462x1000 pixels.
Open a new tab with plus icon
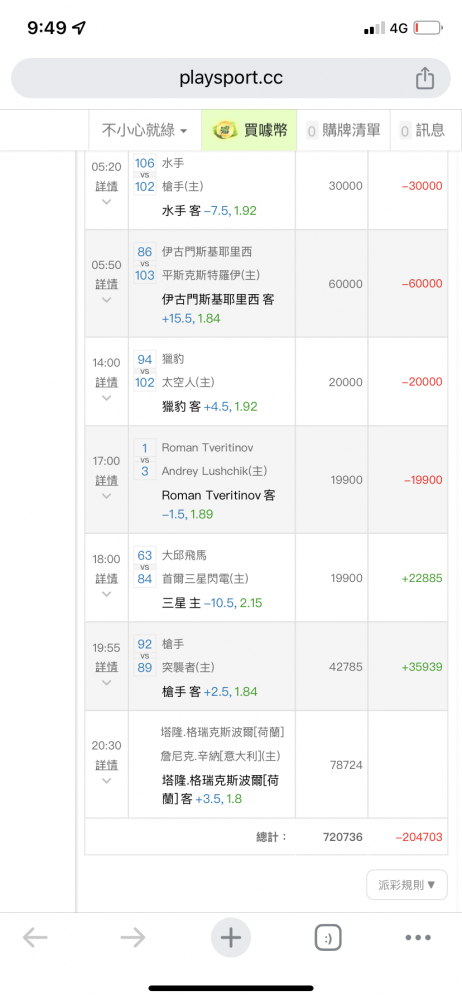click(230, 938)
